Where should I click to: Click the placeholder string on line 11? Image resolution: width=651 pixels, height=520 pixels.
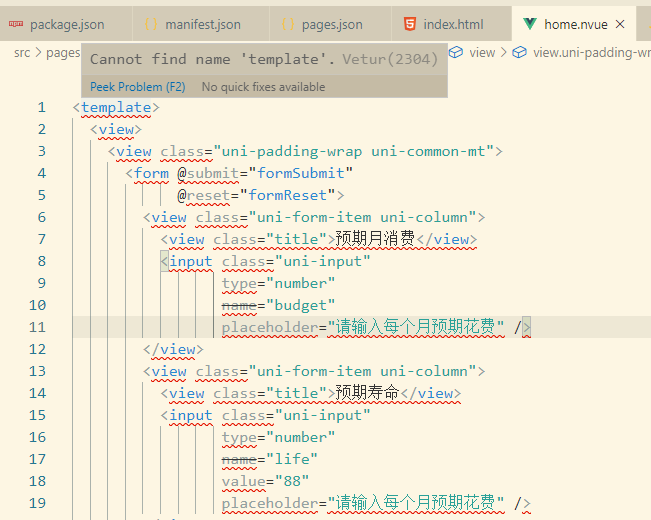click(416, 327)
